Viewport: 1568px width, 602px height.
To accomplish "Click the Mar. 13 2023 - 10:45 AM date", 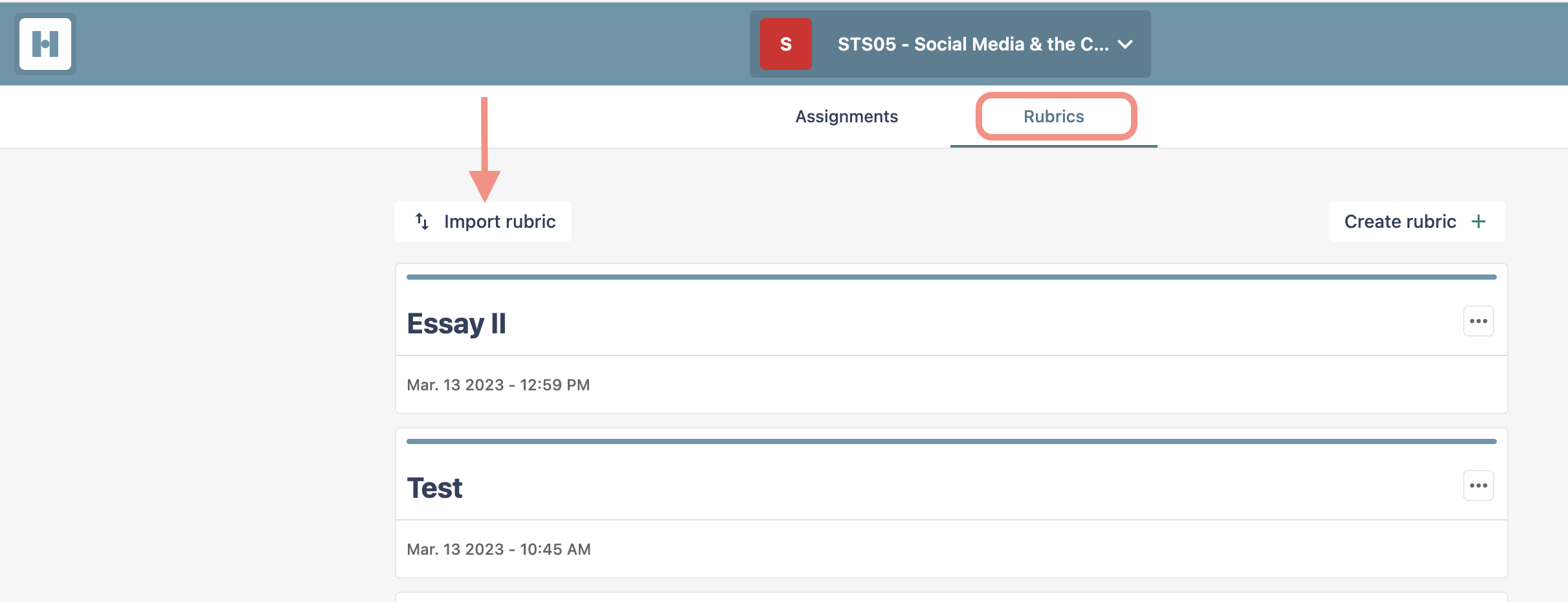I will point(498,550).
